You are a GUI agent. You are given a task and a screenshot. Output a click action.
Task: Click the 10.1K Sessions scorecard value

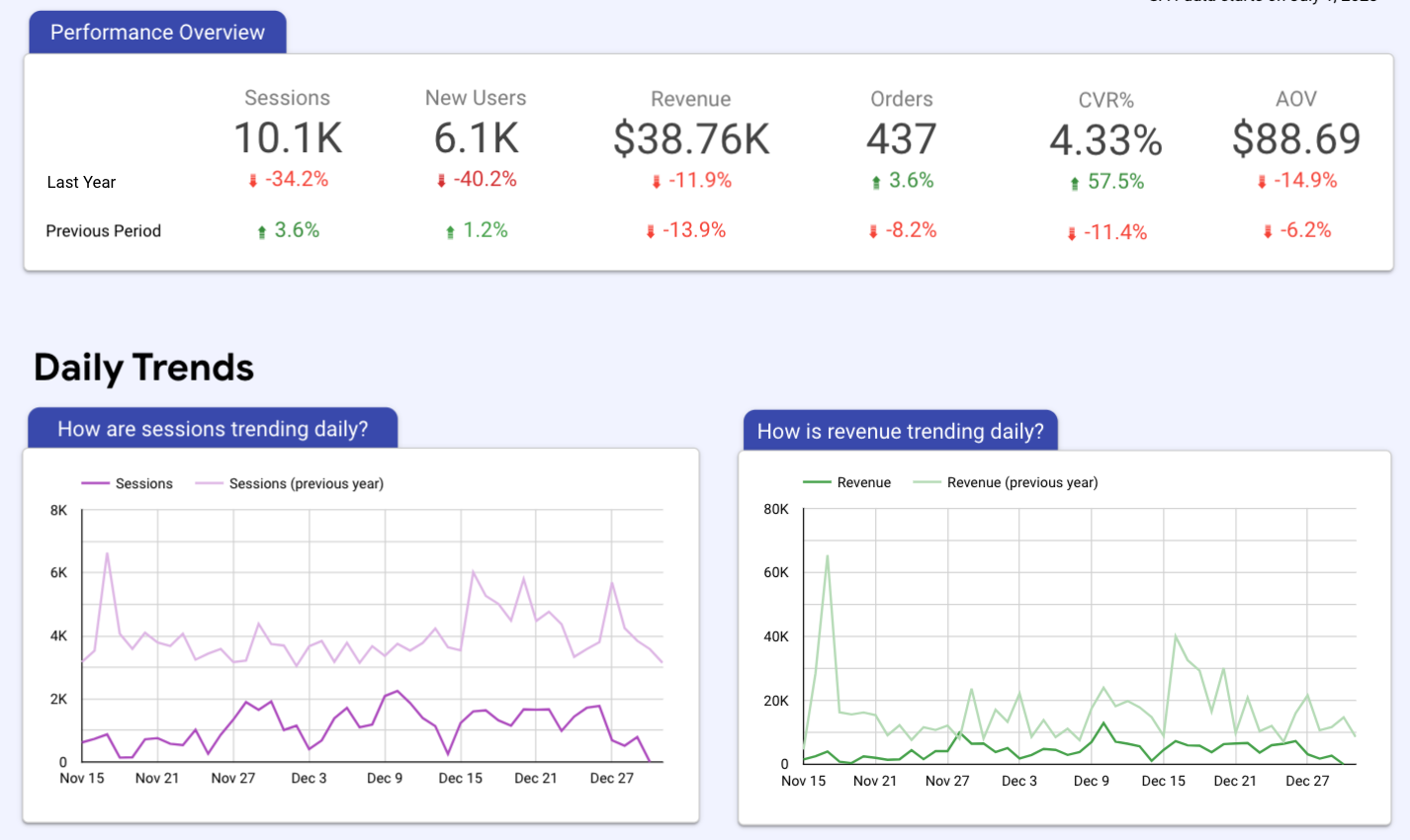pos(288,138)
